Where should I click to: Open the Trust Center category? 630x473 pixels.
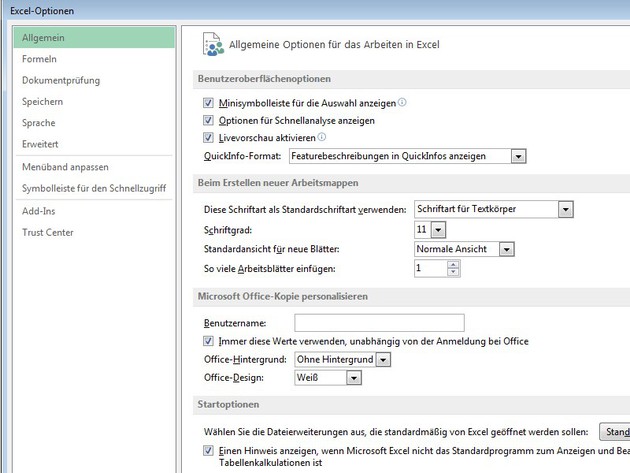94,232
